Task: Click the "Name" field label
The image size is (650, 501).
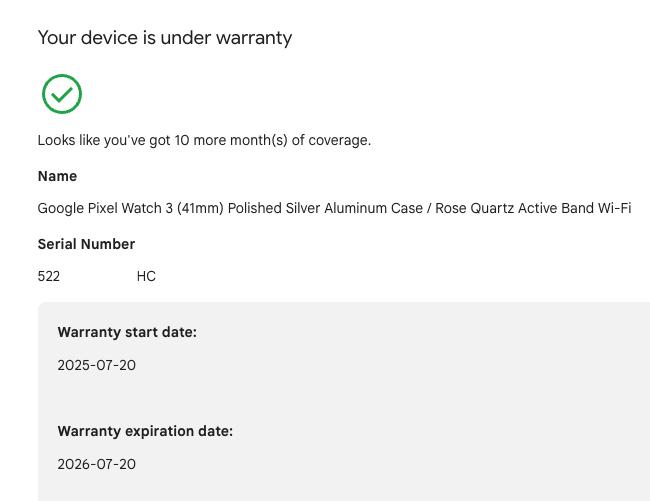Action: tap(57, 176)
